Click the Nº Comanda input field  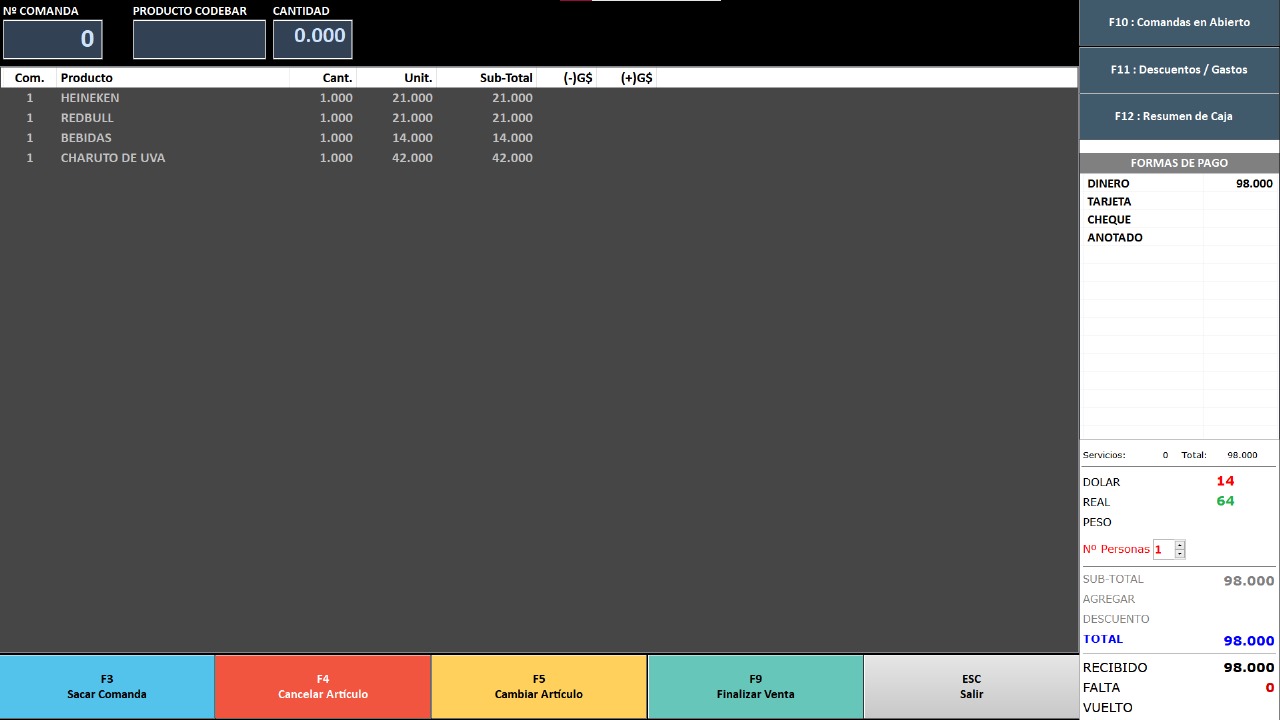[53, 39]
